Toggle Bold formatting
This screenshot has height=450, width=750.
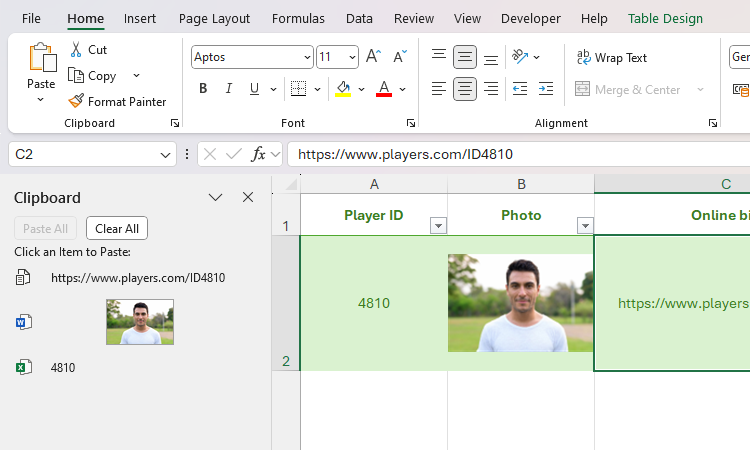[203, 89]
